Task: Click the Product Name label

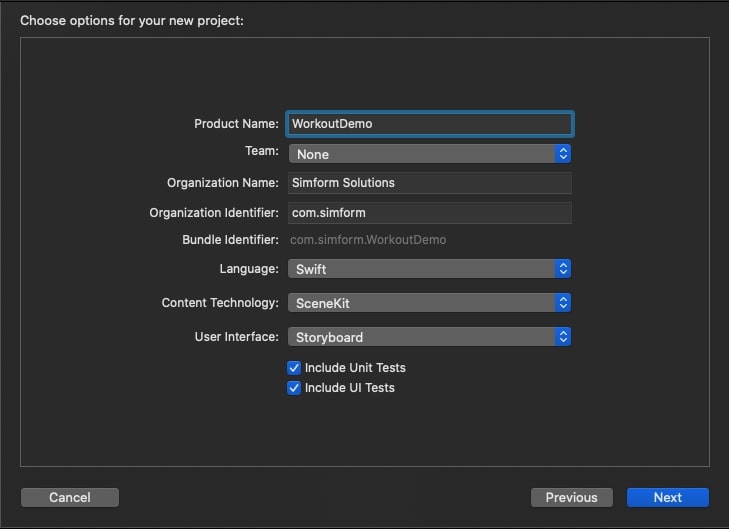Action: [236, 124]
